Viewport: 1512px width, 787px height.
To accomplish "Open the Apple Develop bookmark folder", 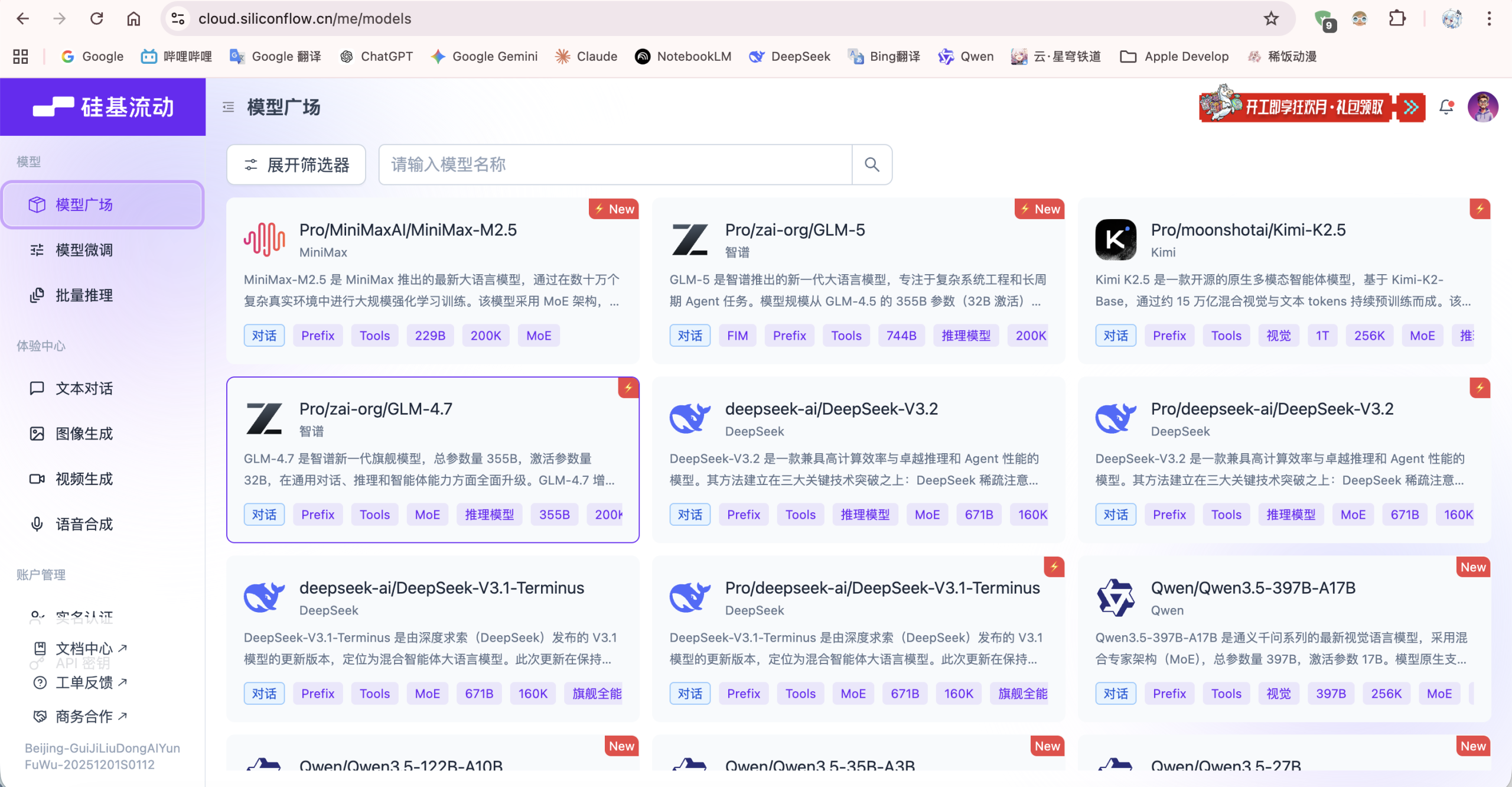I will [1174, 57].
